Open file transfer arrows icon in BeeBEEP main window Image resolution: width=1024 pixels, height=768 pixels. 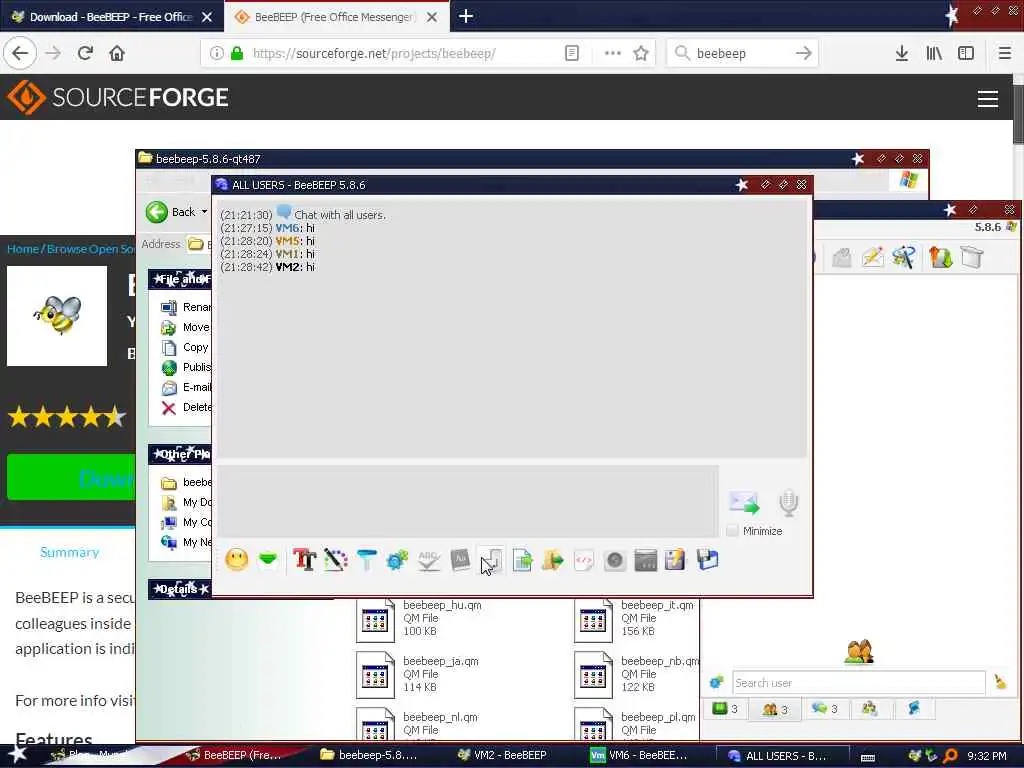940,257
